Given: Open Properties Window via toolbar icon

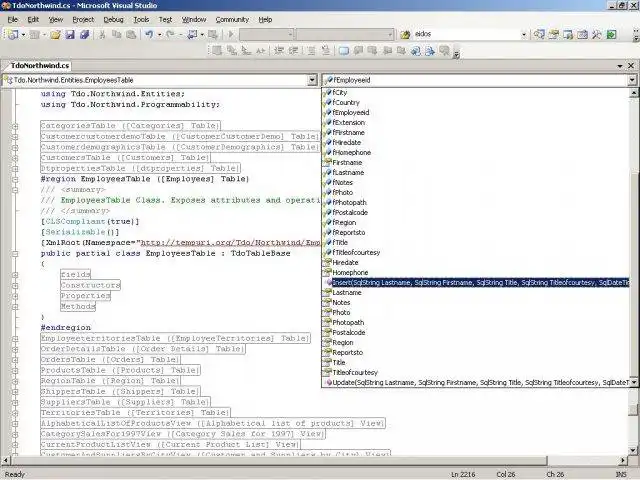Looking at the screenshot, I should coord(553,35).
